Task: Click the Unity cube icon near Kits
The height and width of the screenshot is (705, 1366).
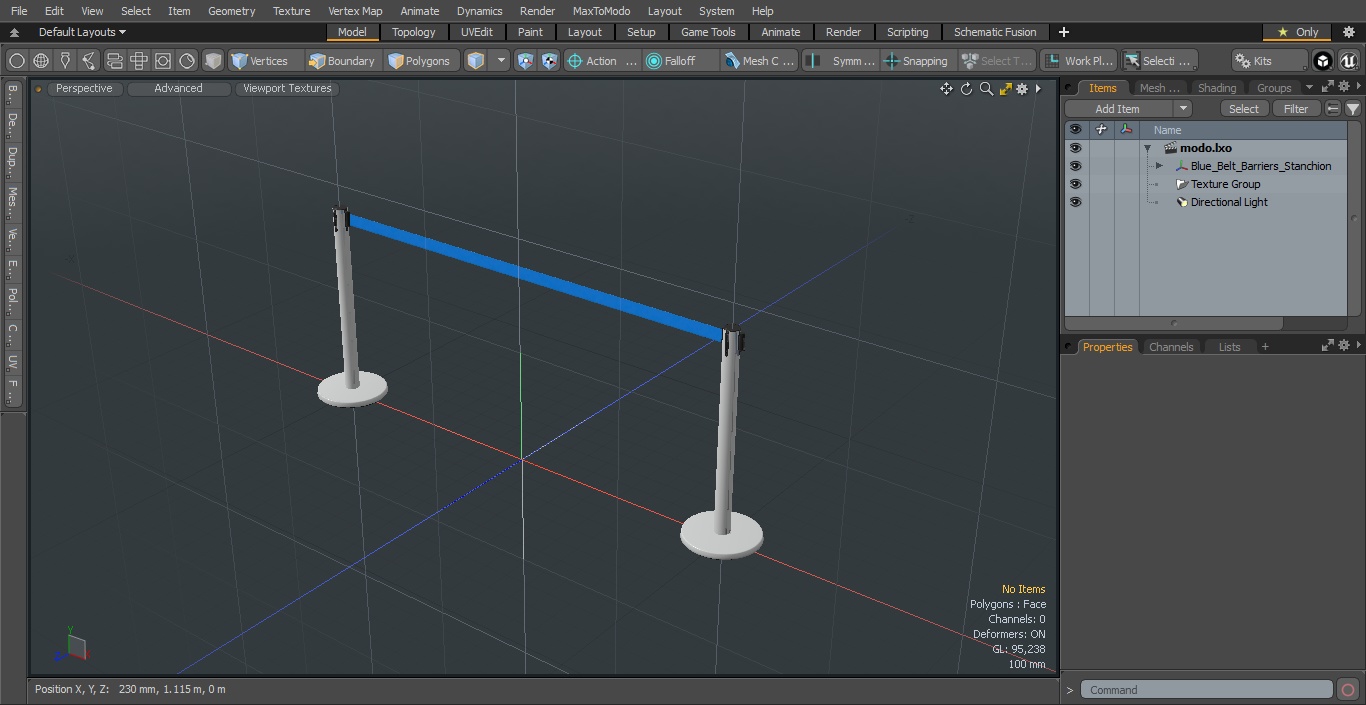Action: pyautogui.click(x=1323, y=61)
